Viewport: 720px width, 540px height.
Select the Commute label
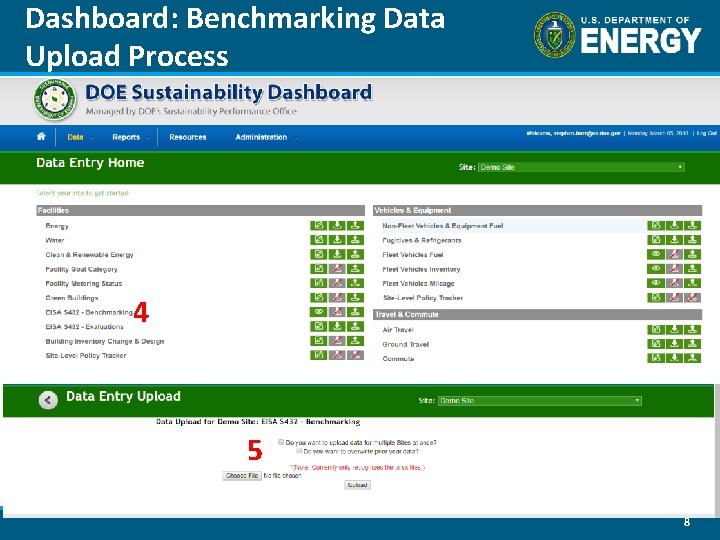[x=398, y=359]
